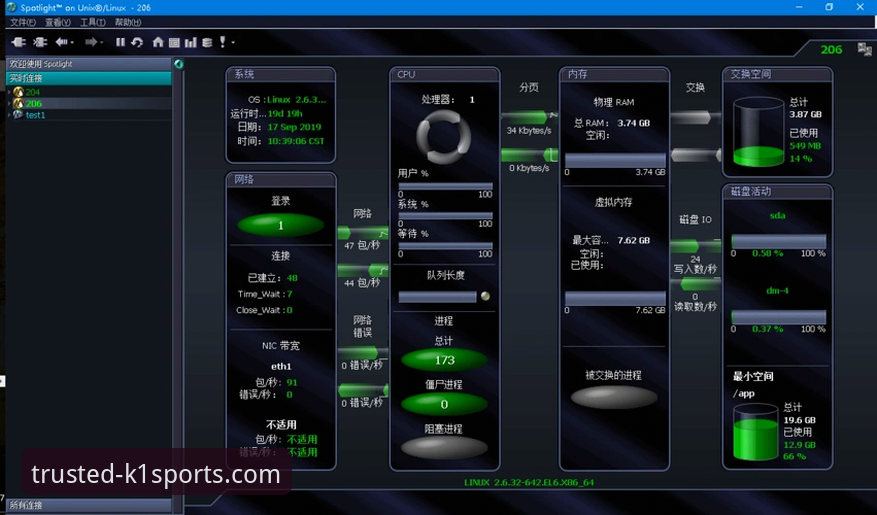Click the Connect plug icon in toolbar
Viewport: 877px width, 515px height.
pos(18,42)
